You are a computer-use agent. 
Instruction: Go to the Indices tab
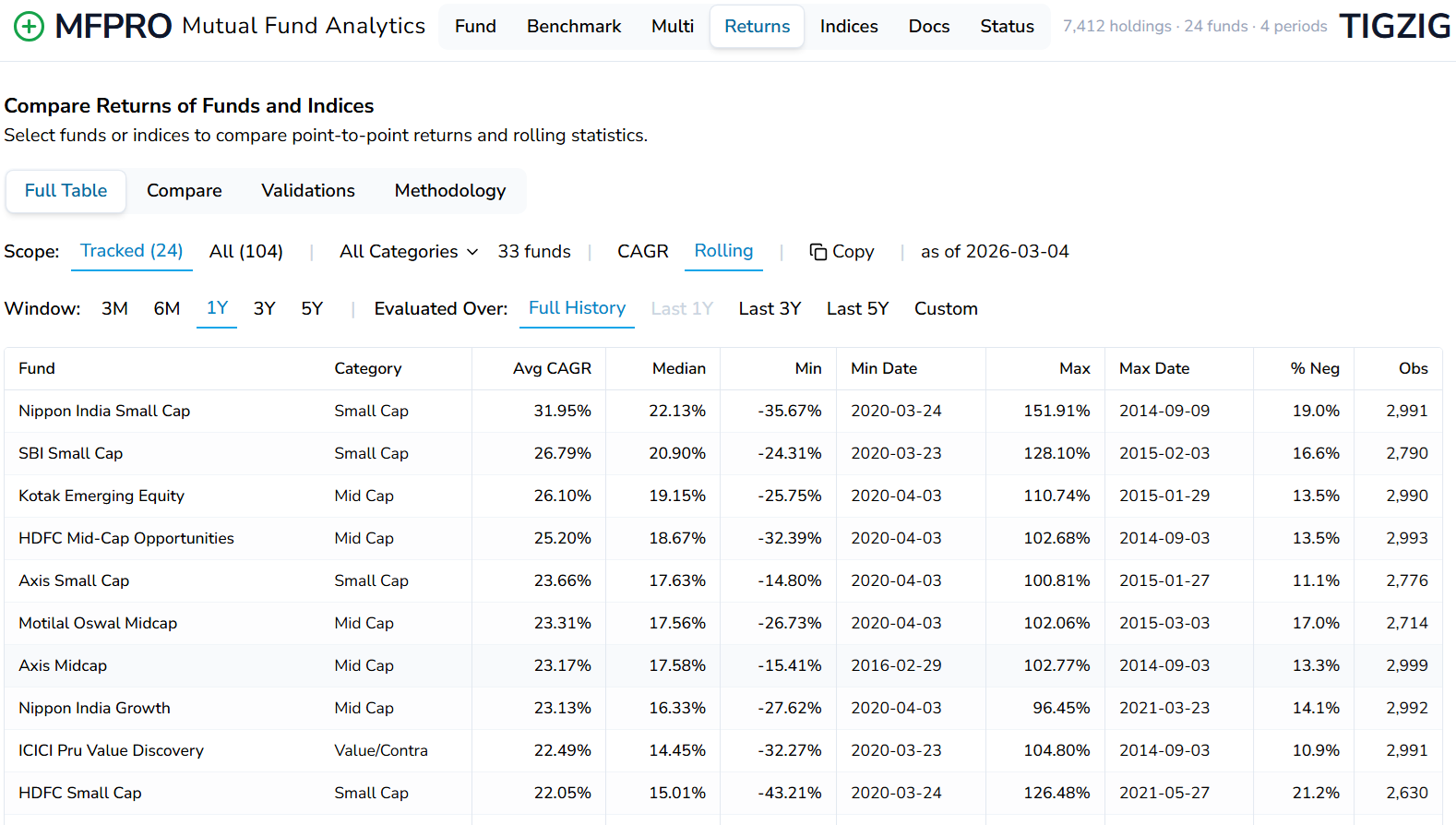click(849, 27)
